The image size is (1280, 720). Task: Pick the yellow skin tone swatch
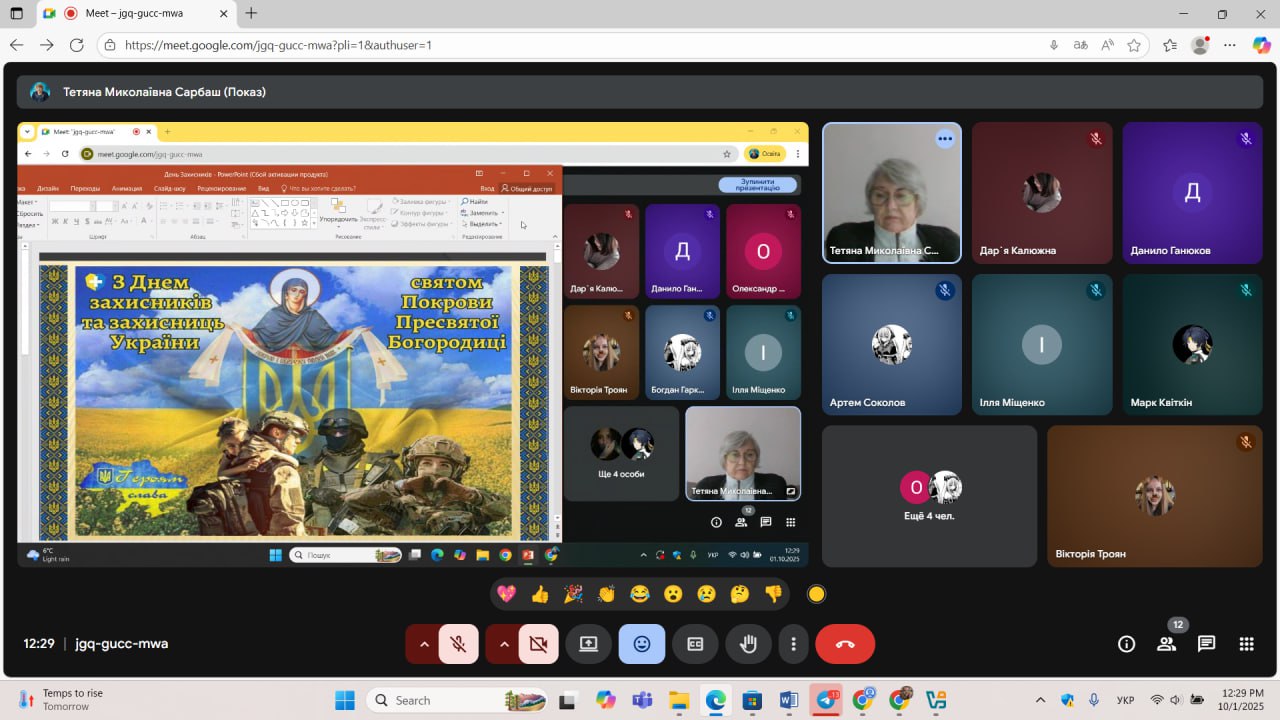(816, 594)
